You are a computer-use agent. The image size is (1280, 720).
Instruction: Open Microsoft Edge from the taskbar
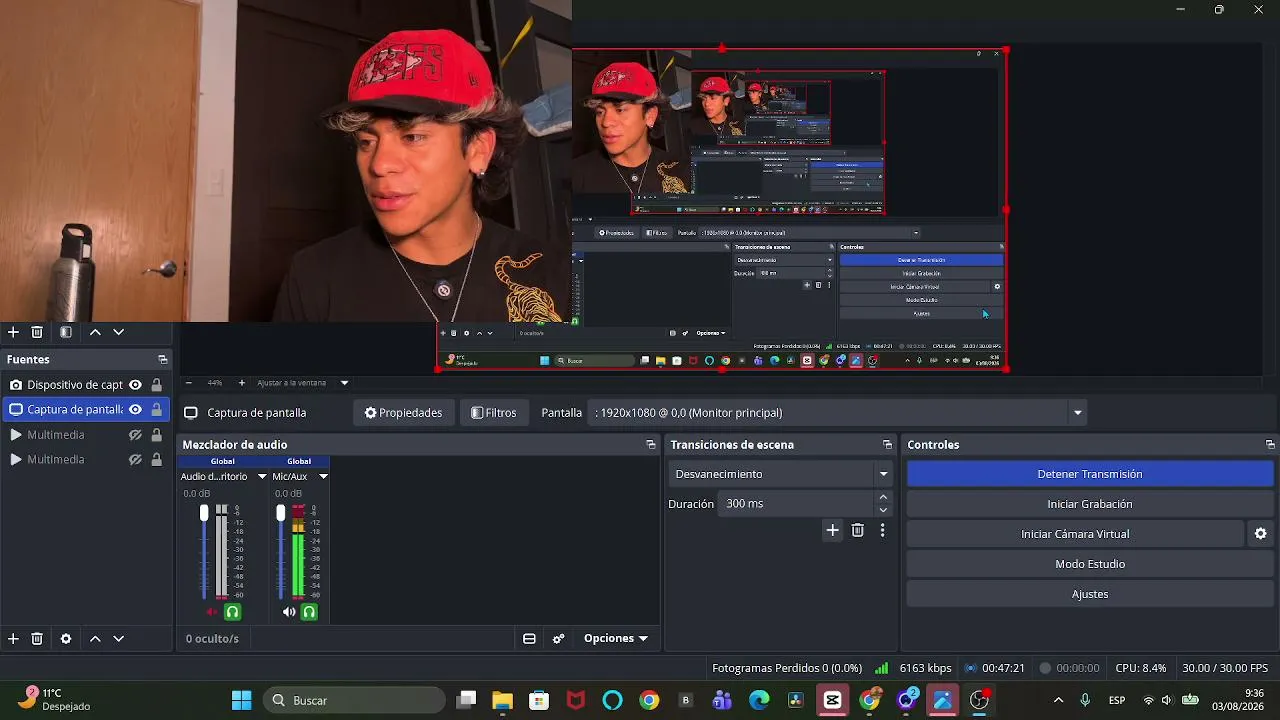759,700
